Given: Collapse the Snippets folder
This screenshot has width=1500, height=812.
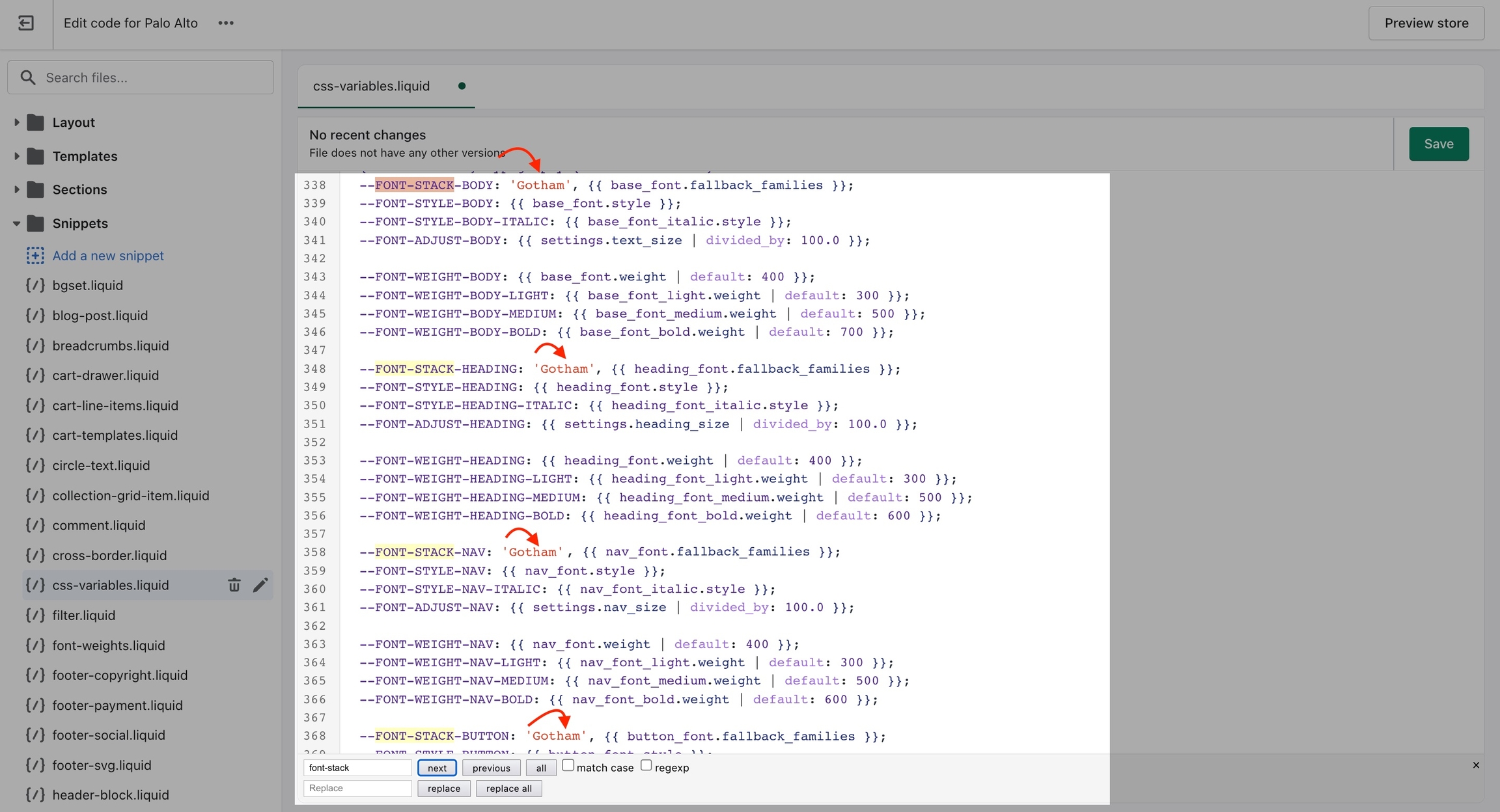Looking at the screenshot, I should pos(17,223).
